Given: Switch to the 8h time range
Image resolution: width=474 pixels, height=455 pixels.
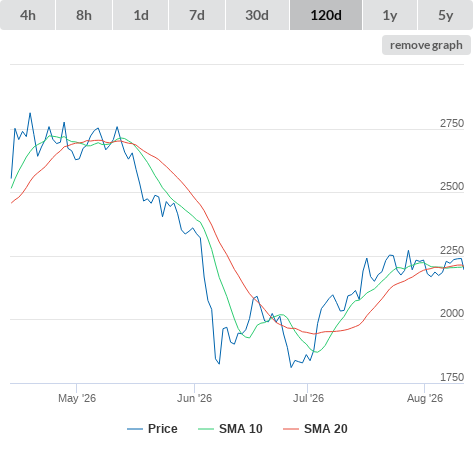Looking at the screenshot, I should point(84,15).
